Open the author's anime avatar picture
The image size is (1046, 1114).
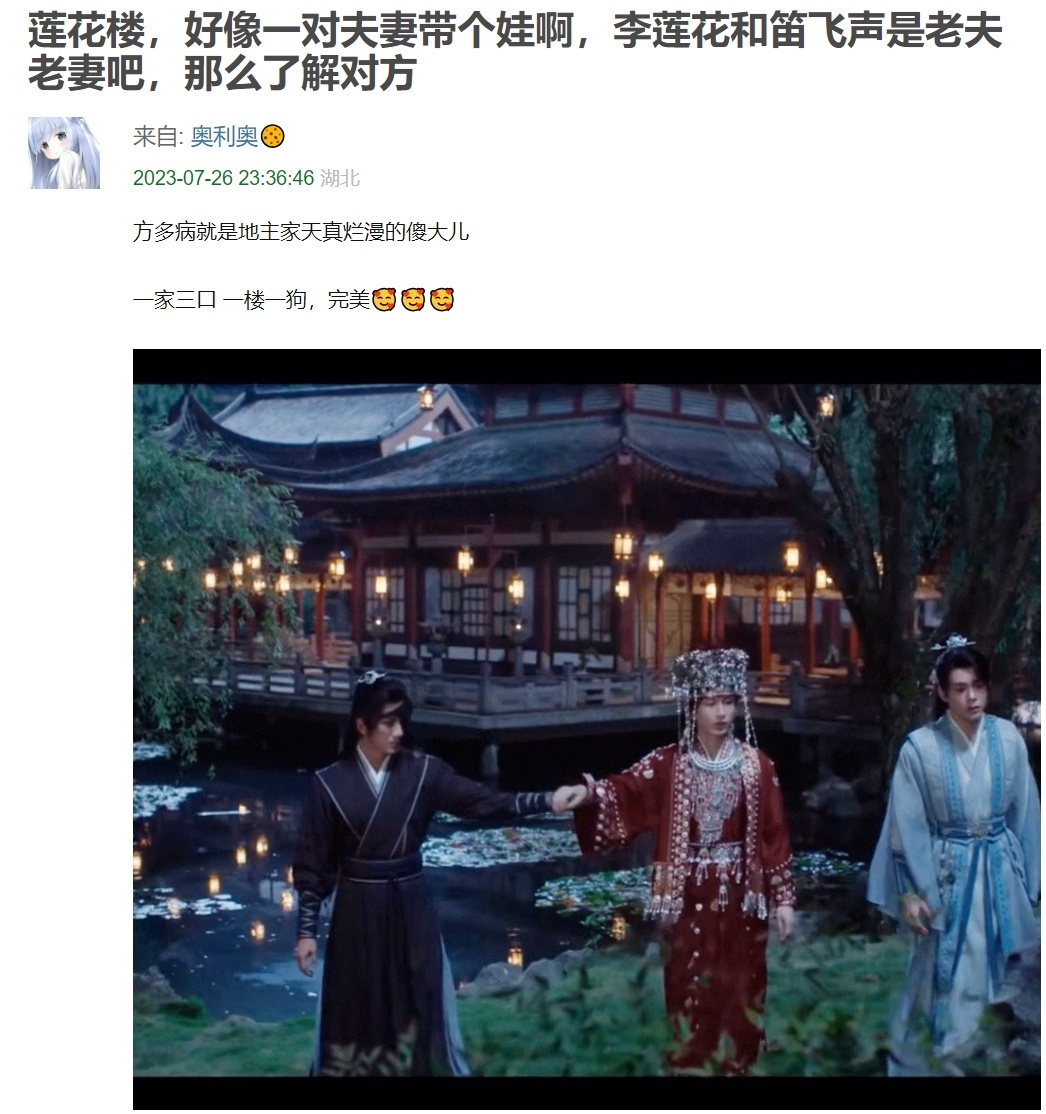pyautogui.click(x=64, y=153)
